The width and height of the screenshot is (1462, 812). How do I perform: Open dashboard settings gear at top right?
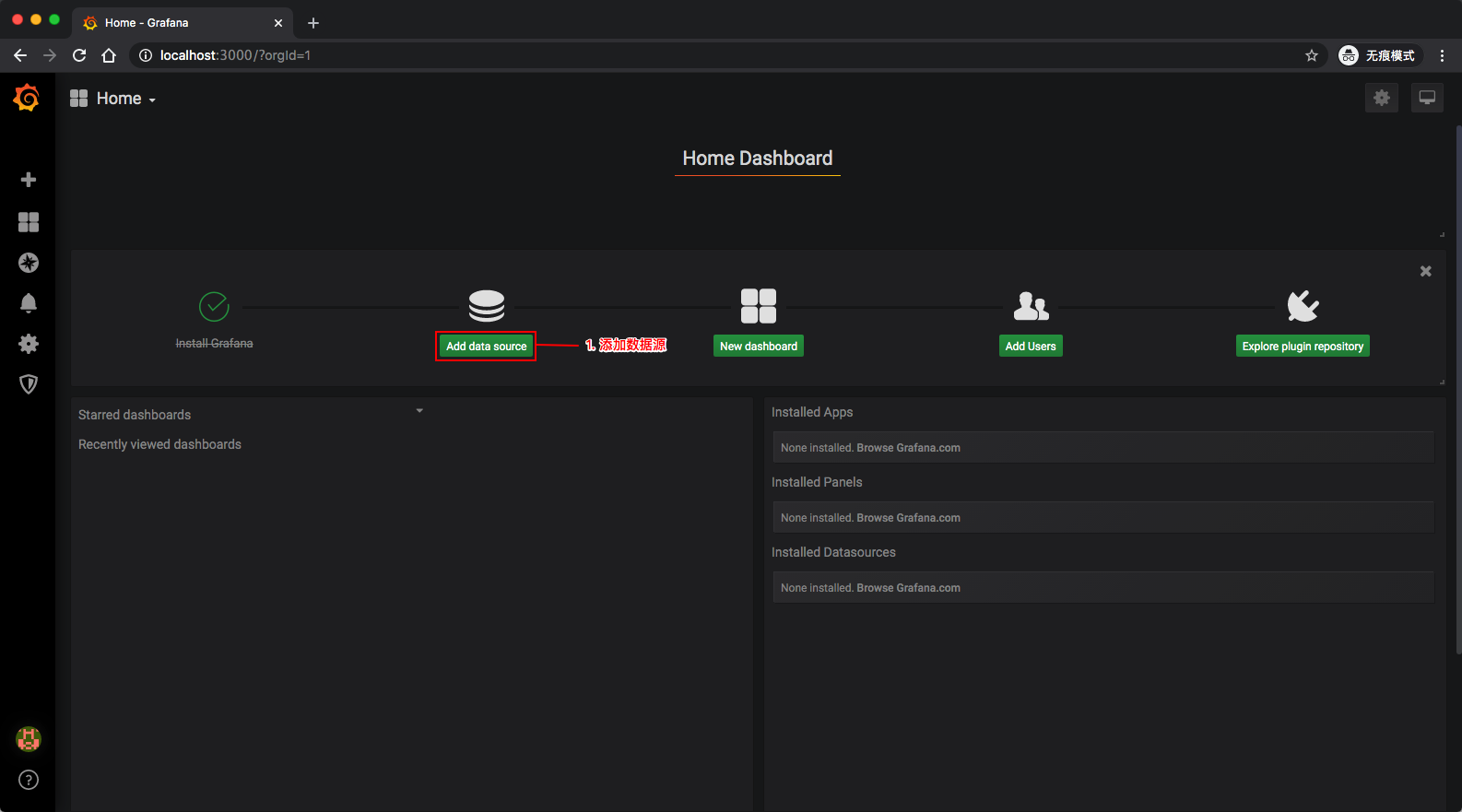click(x=1382, y=98)
